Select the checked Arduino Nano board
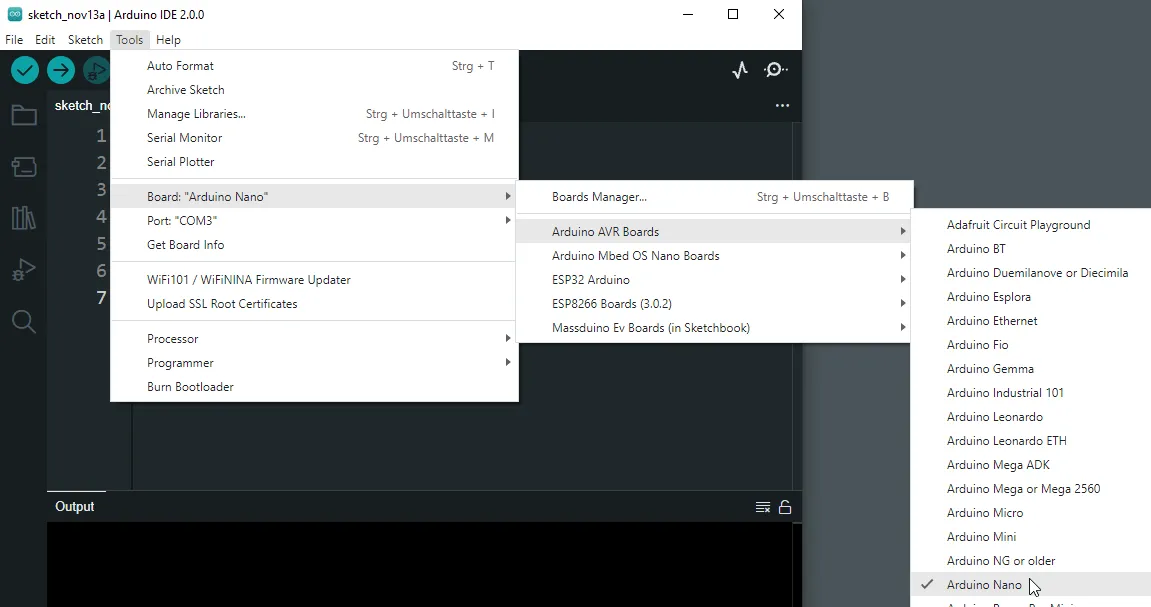Viewport: 1151px width, 607px height. click(x=984, y=585)
